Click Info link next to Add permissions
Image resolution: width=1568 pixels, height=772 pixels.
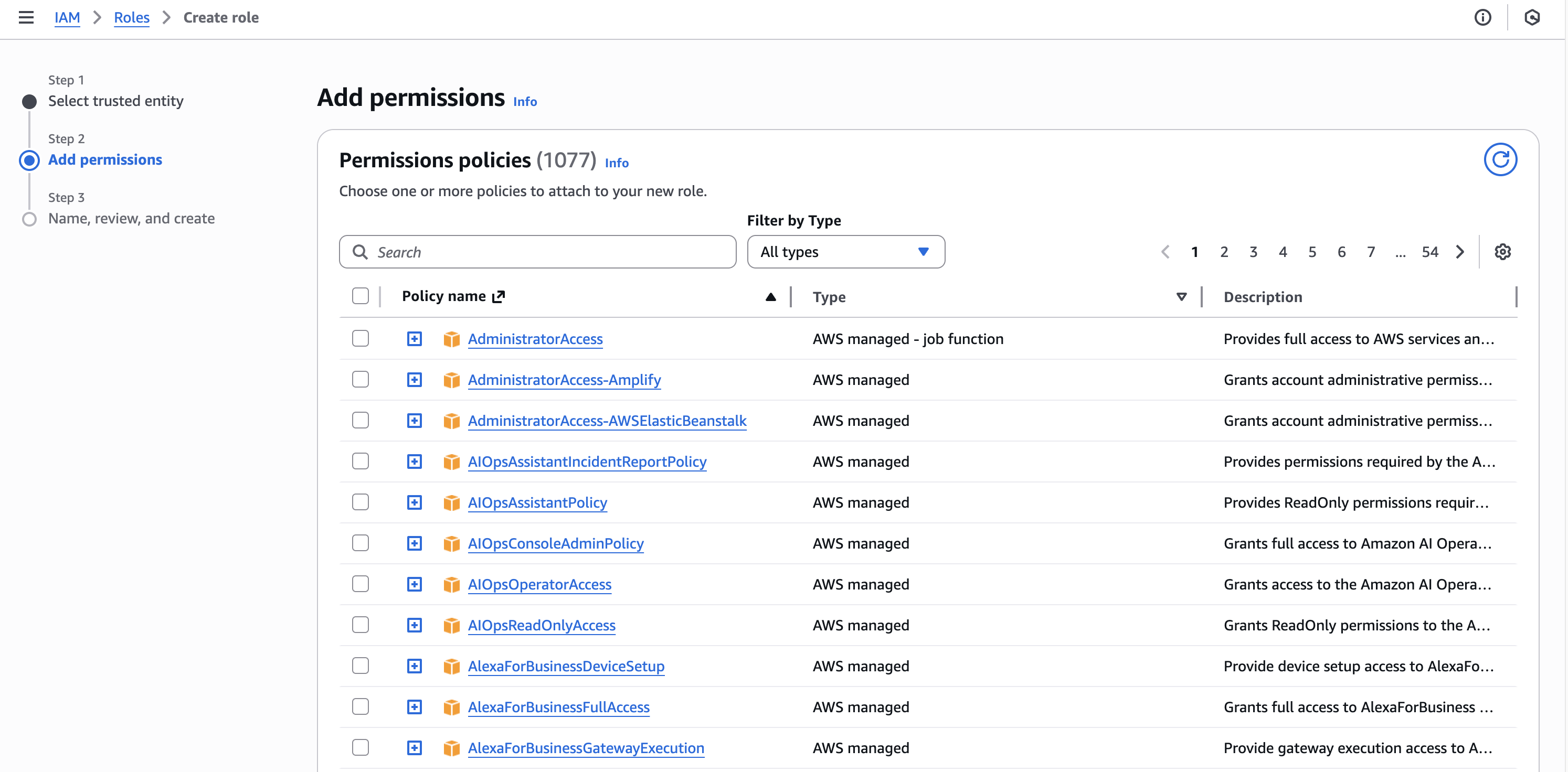pos(525,102)
